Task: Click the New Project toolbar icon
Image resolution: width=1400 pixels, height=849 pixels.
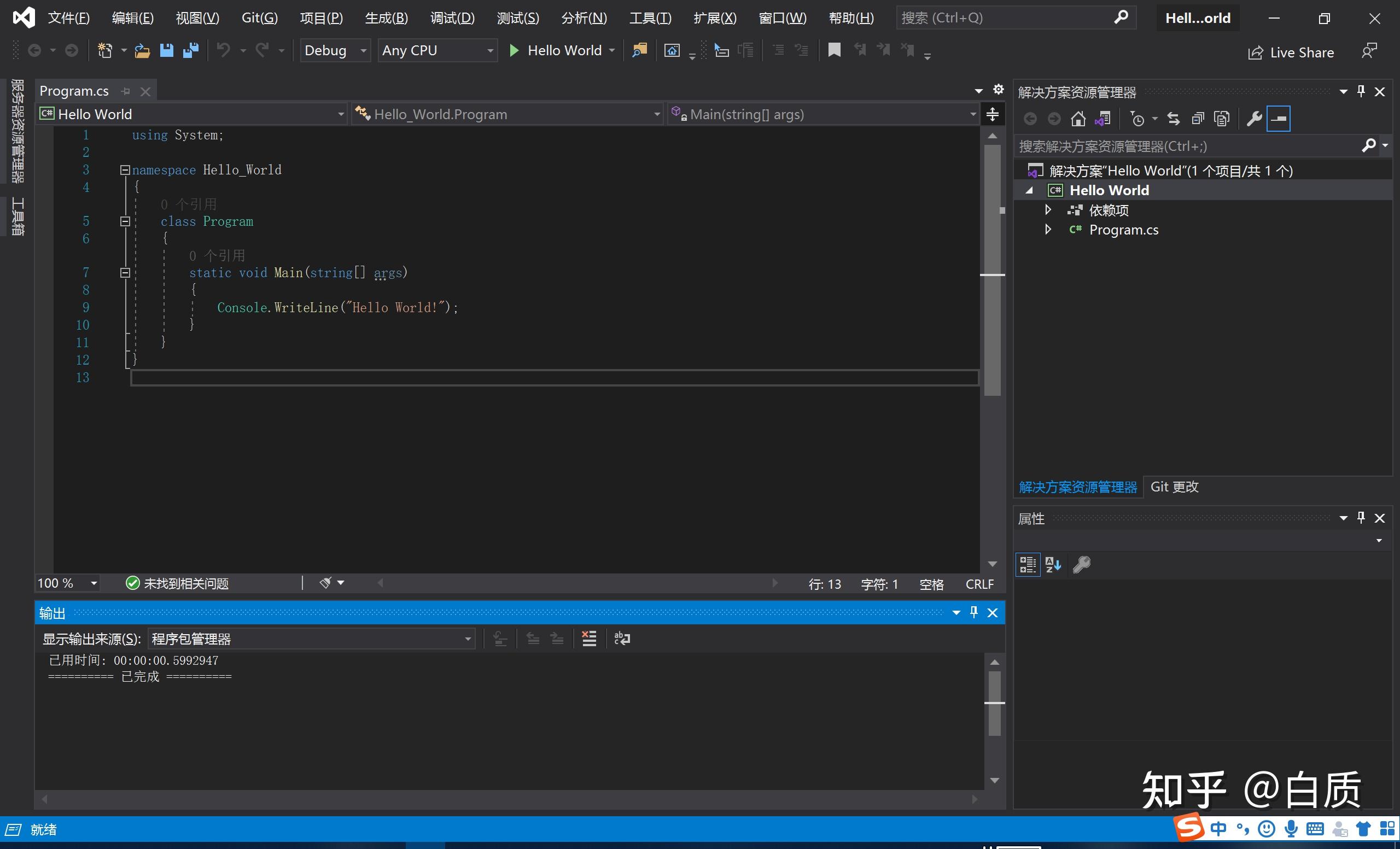Action: coord(105,50)
